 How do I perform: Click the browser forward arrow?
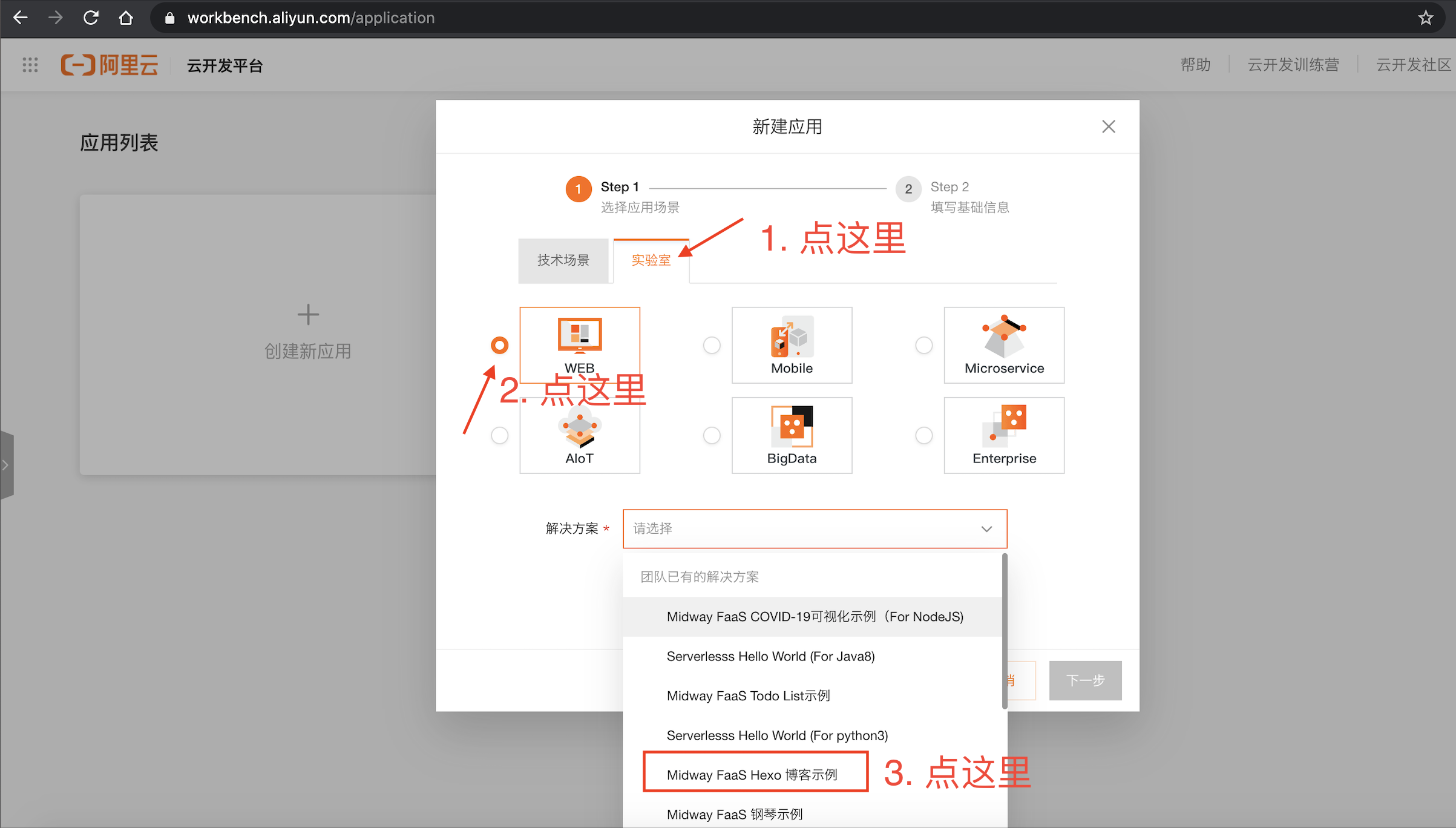(56, 18)
